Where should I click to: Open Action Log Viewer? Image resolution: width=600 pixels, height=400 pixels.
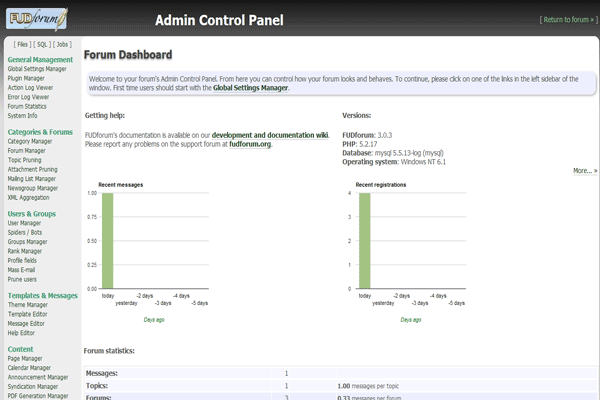tap(30, 88)
